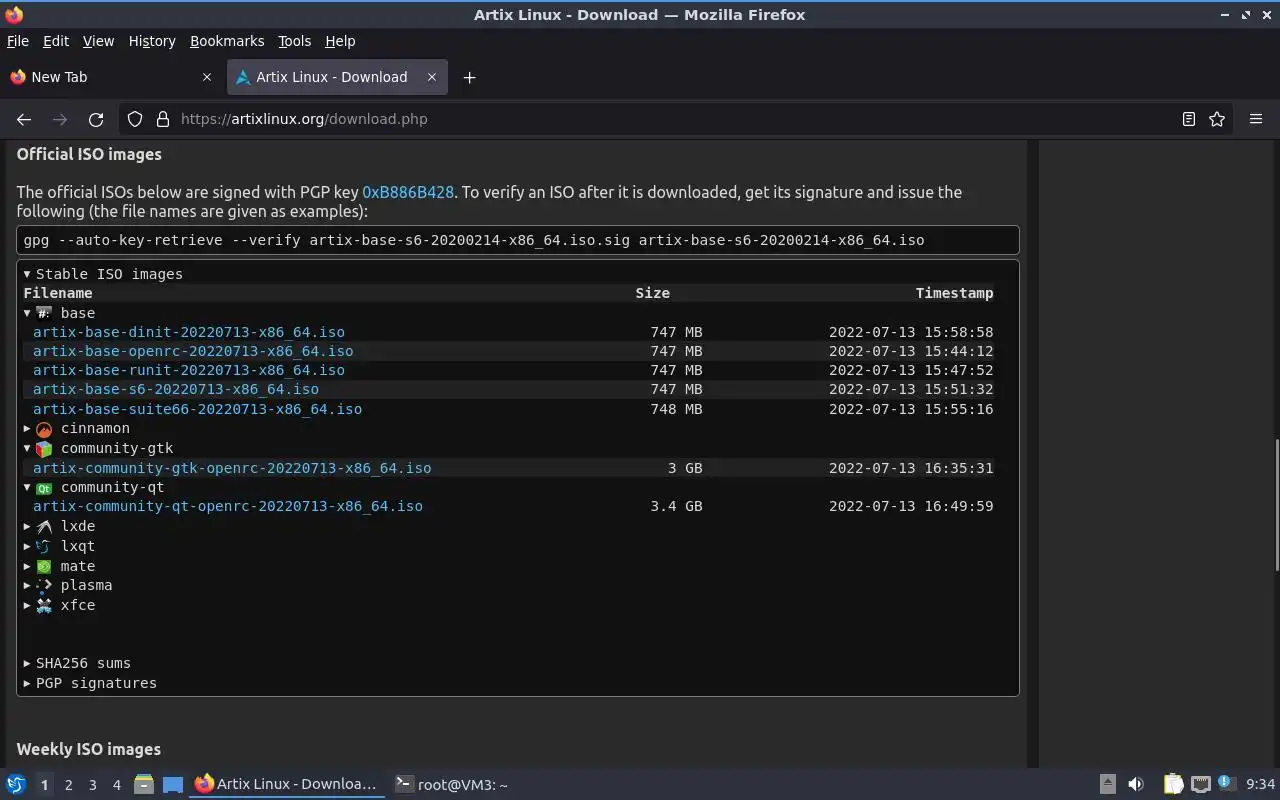Go back to the previous page
This screenshot has height=800, width=1280.
point(24,119)
